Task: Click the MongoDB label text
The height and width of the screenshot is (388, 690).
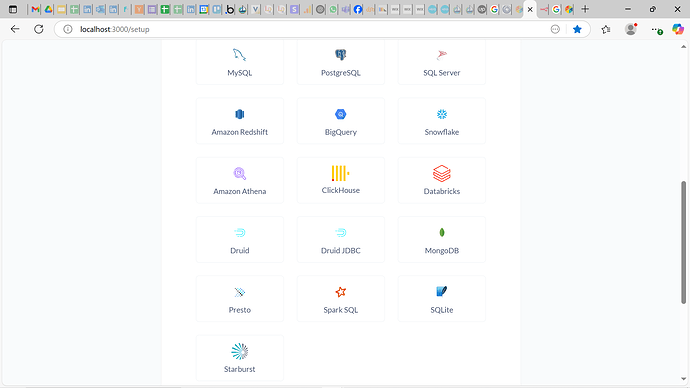Action: point(442,251)
